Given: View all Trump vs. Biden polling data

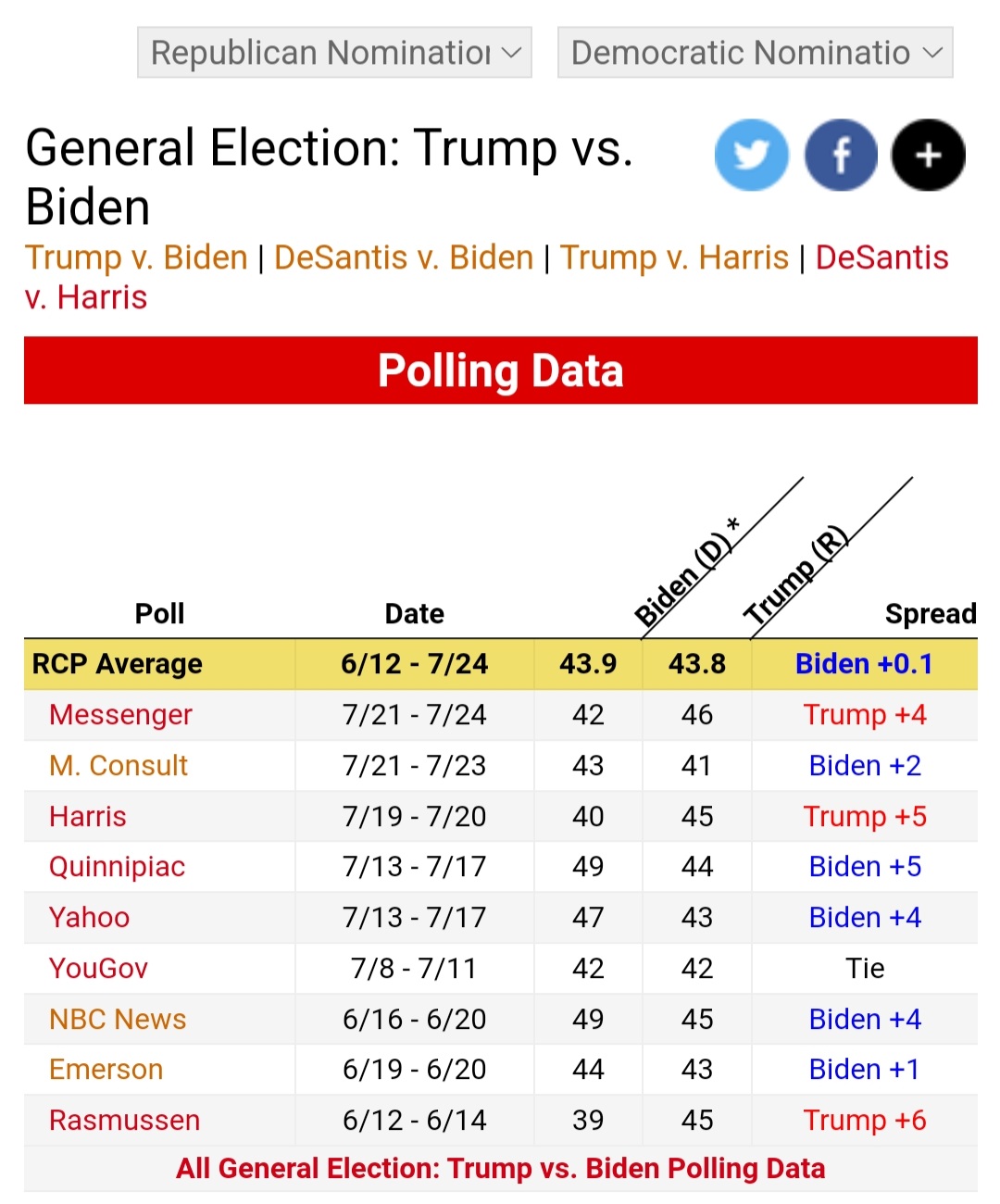Looking at the screenshot, I should (500, 1169).
